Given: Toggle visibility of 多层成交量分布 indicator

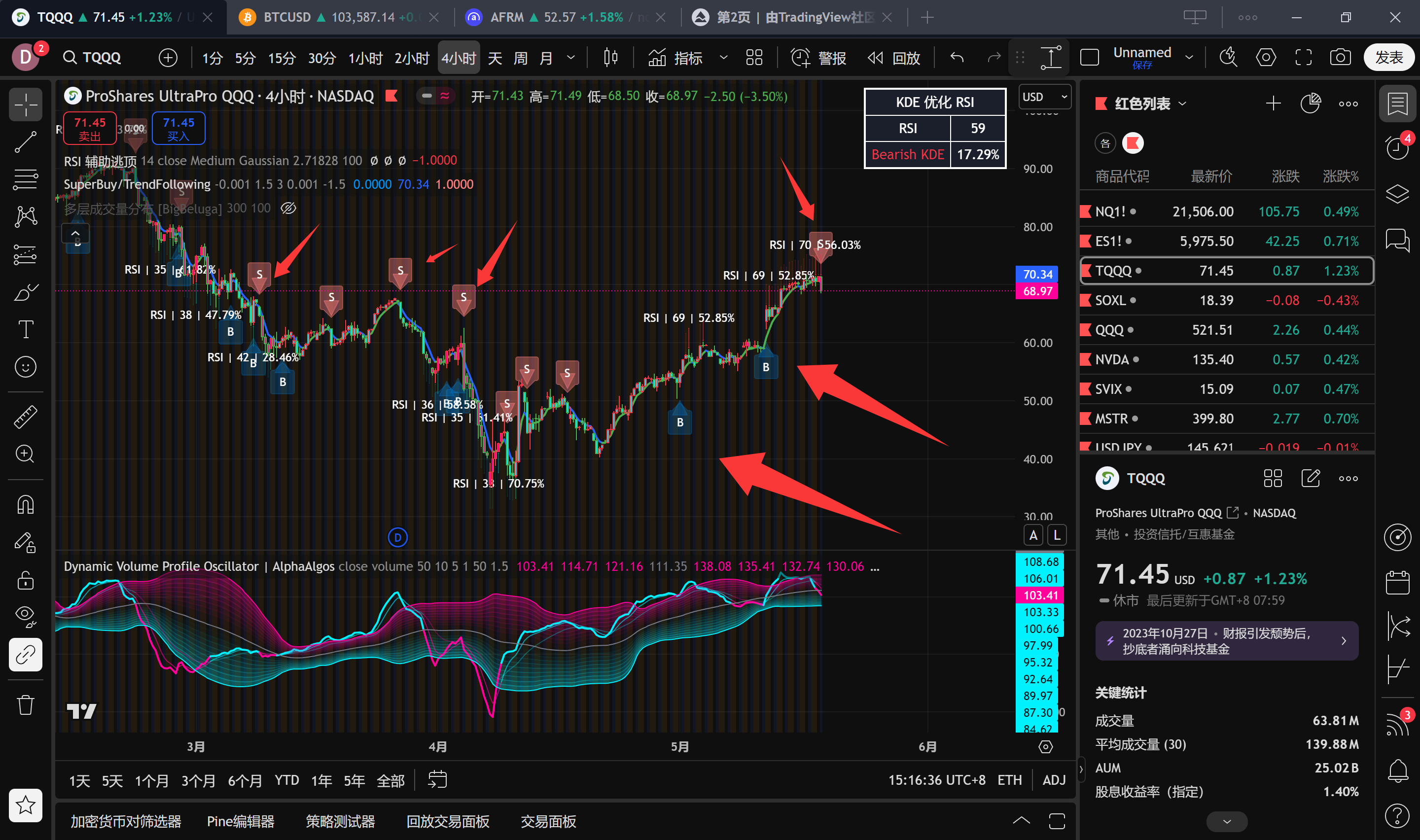Looking at the screenshot, I should 288,209.
